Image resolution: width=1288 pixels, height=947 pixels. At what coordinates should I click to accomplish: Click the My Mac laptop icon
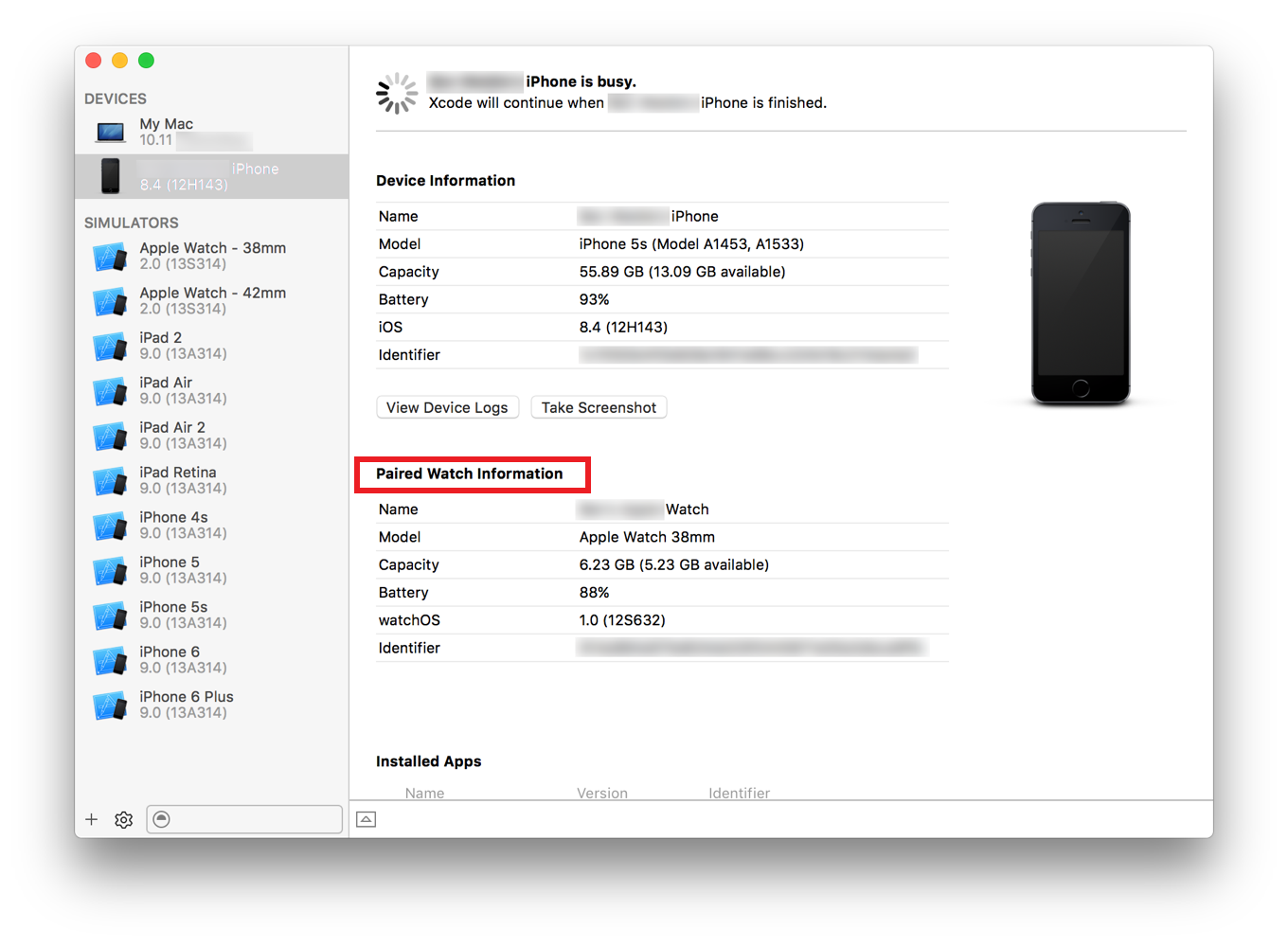pyautogui.click(x=111, y=132)
